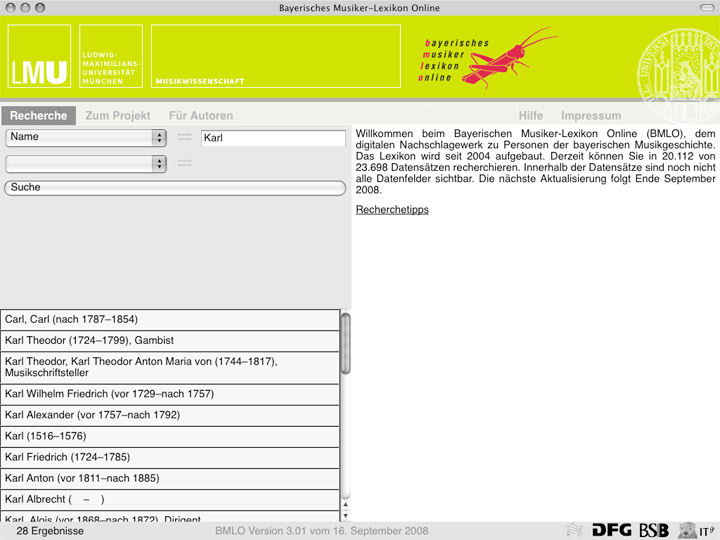Click the BSB logo in footer

(x=654, y=530)
